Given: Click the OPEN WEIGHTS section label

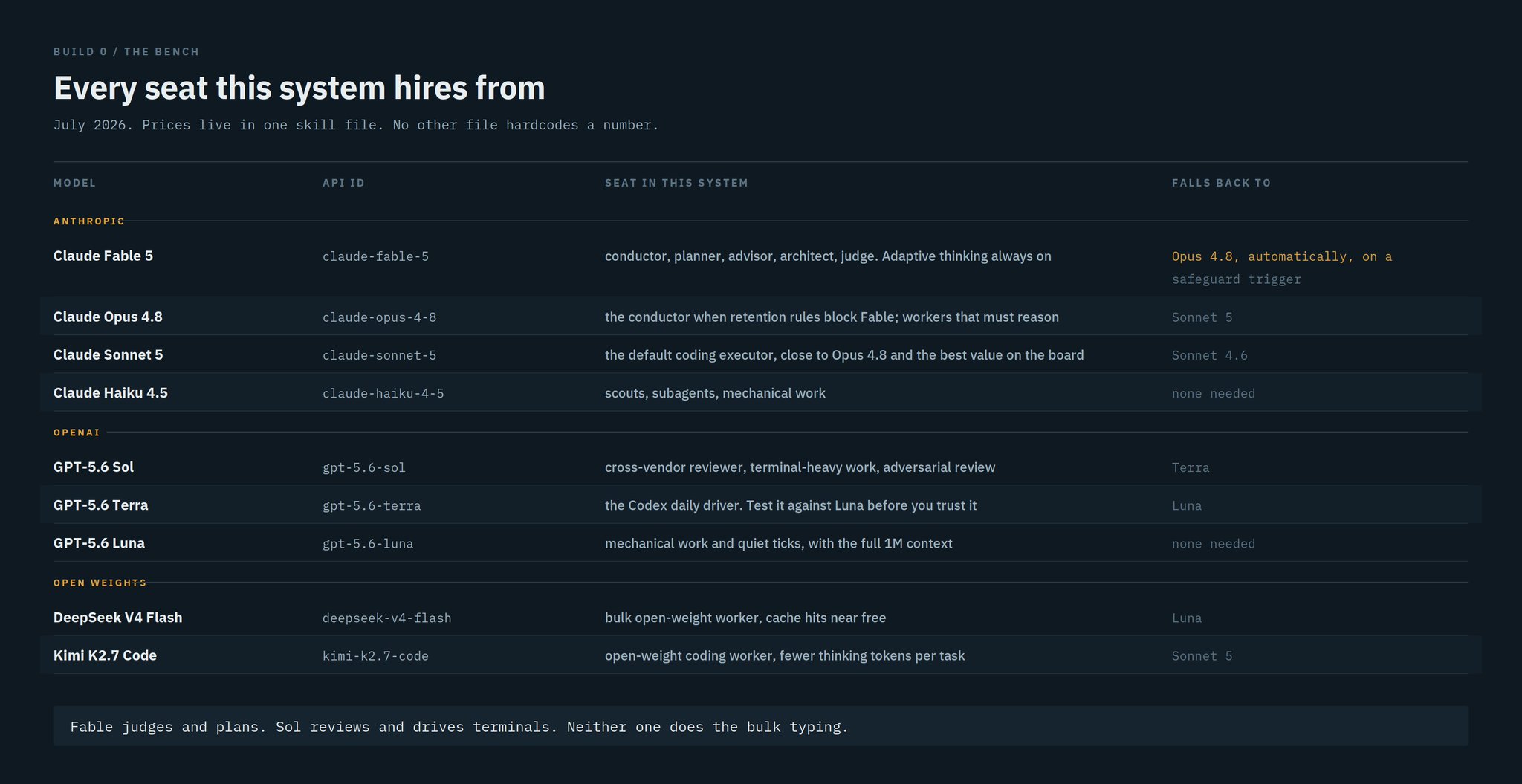Looking at the screenshot, I should coord(100,583).
